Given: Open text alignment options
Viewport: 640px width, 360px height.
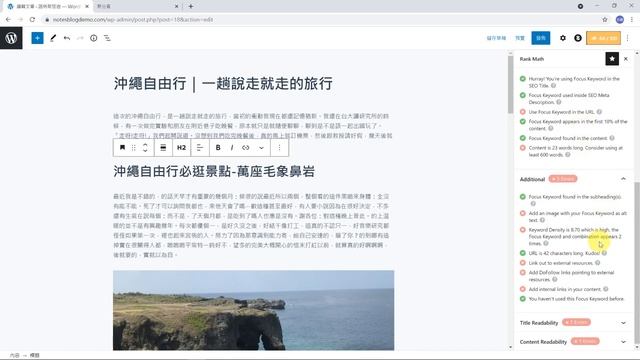Looking at the screenshot, I should coord(200,147).
